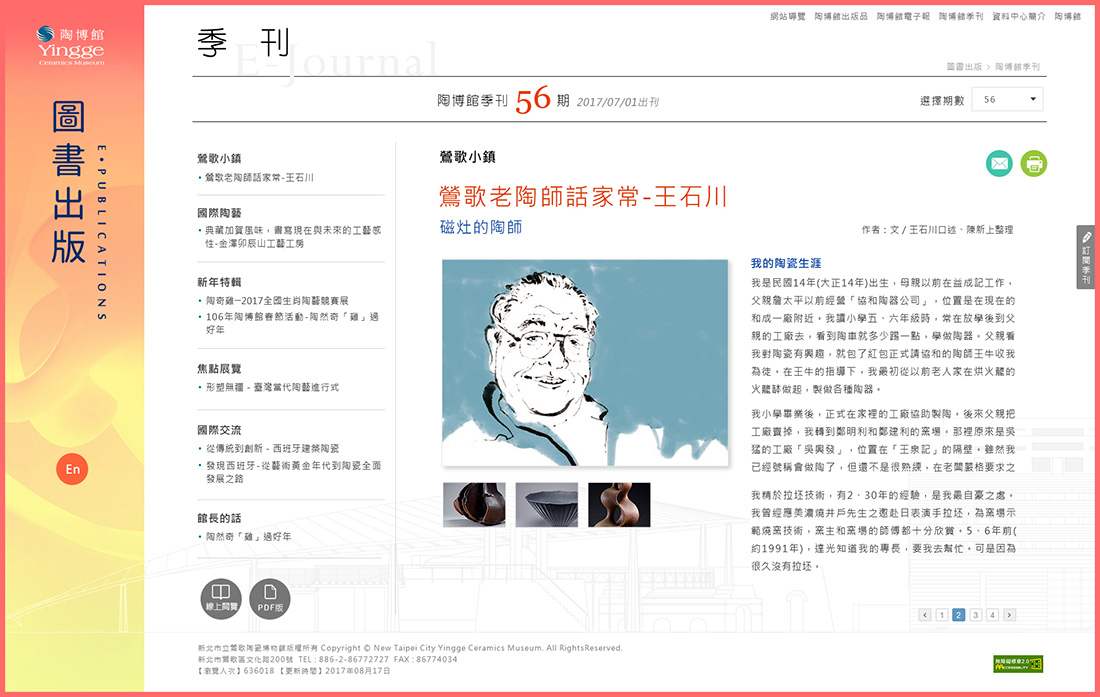Email this article with the envelope icon
This screenshot has width=1100, height=697.
999,164
